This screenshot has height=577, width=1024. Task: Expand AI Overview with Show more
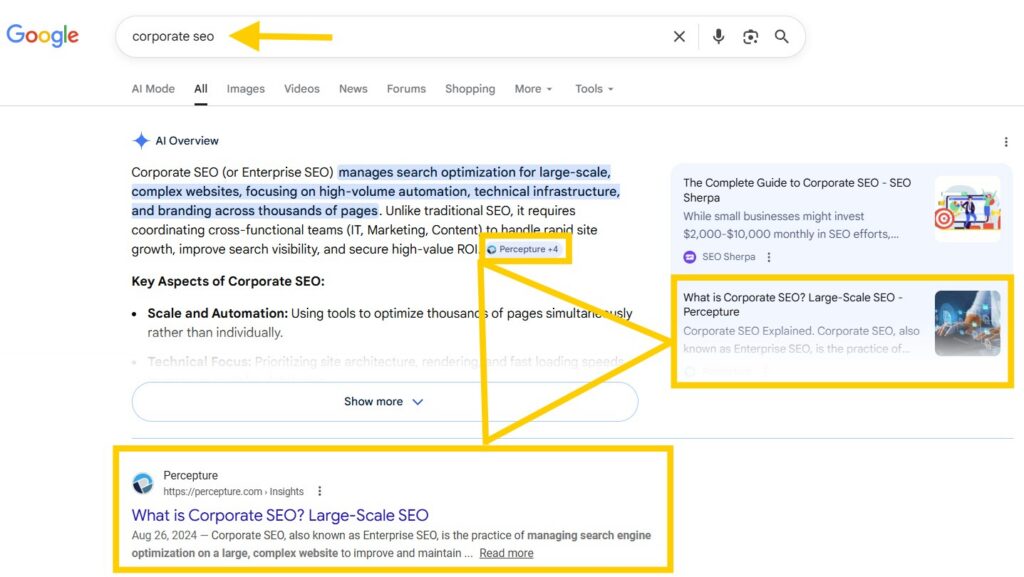[384, 402]
